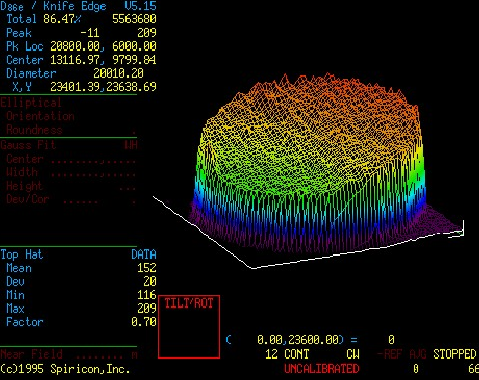Viewport: 479px width, 380px height.
Task: Select Pk Loc Y value 6000.00
Action: [134, 46]
